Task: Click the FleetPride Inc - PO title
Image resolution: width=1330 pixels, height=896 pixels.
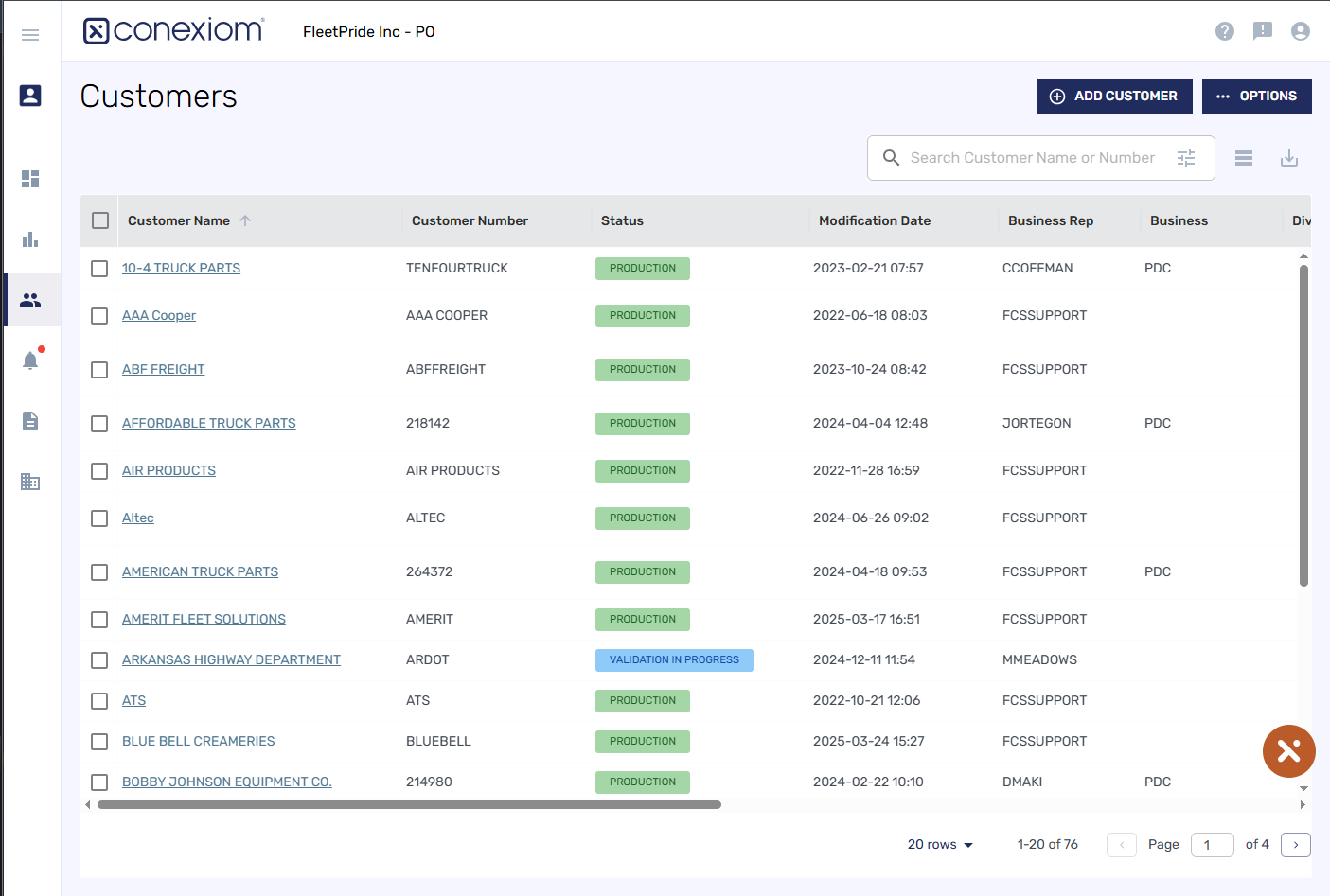Action: coord(369,32)
